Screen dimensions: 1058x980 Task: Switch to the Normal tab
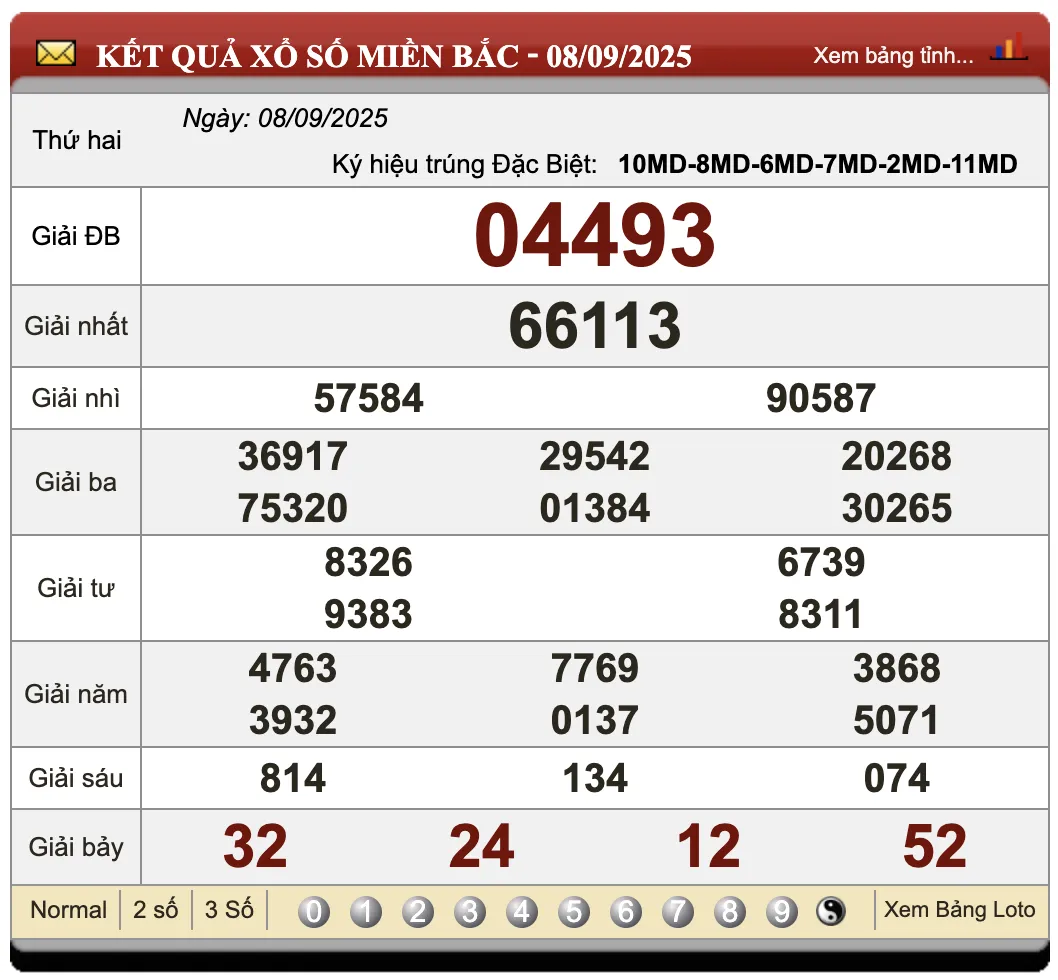(68, 910)
